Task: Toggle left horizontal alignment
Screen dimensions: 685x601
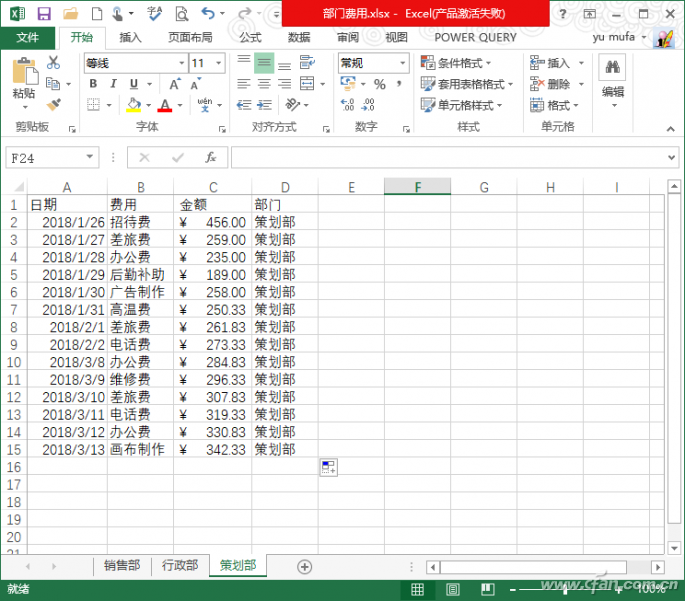Action: (x=244, y=84)
